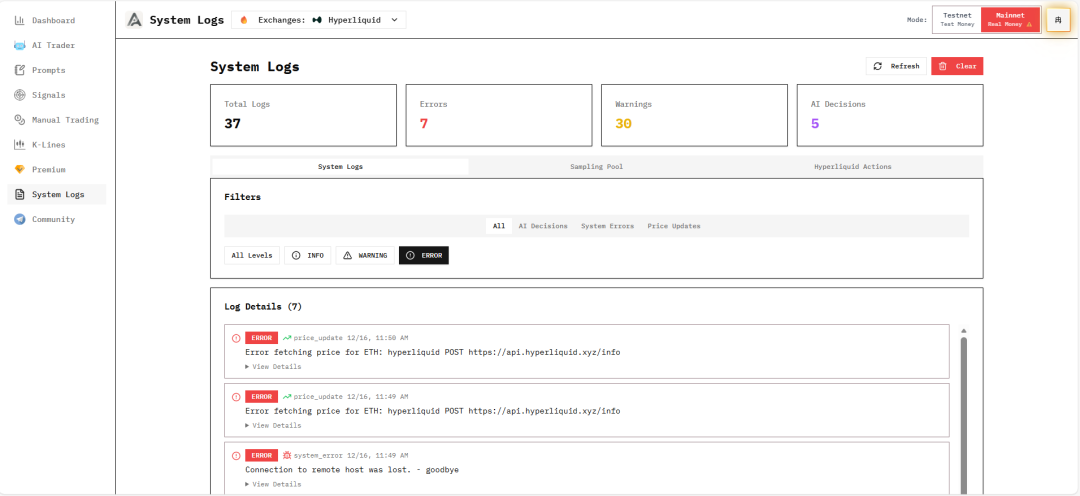Click the Community Telegram icon
Image resolution: width=1080 pixels, height=496 pixels.
point(20,219)
